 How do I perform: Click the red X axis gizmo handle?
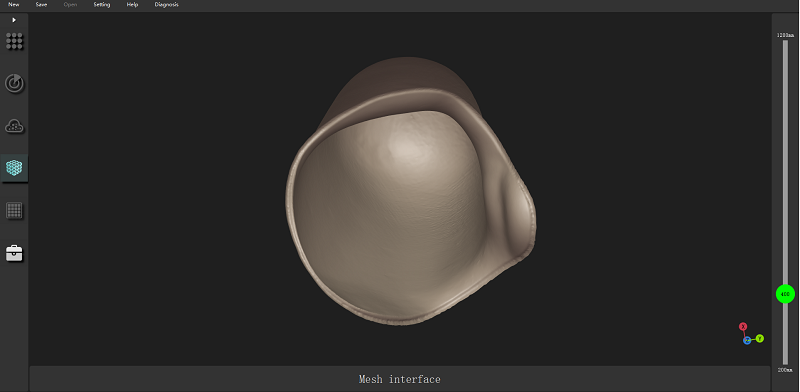click(743, 326)
